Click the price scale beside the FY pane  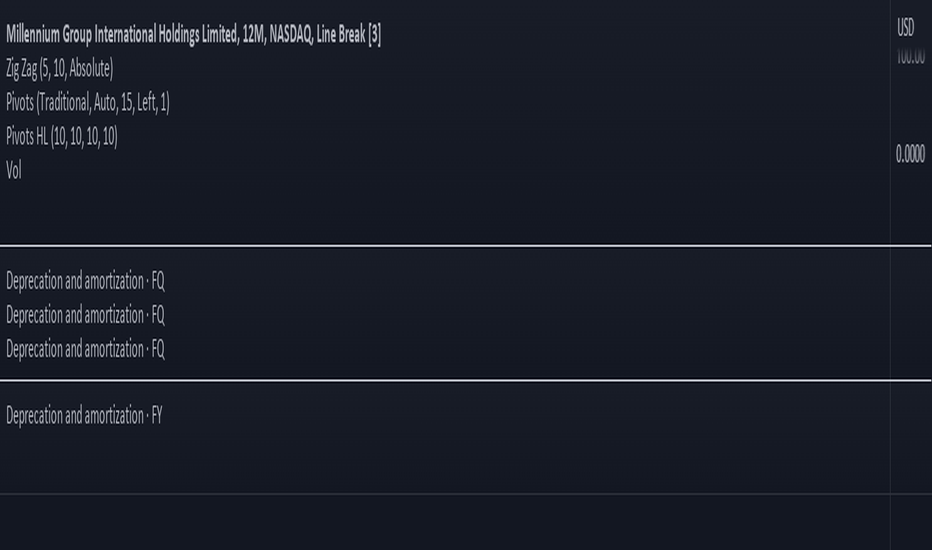[x=911, y=438]
